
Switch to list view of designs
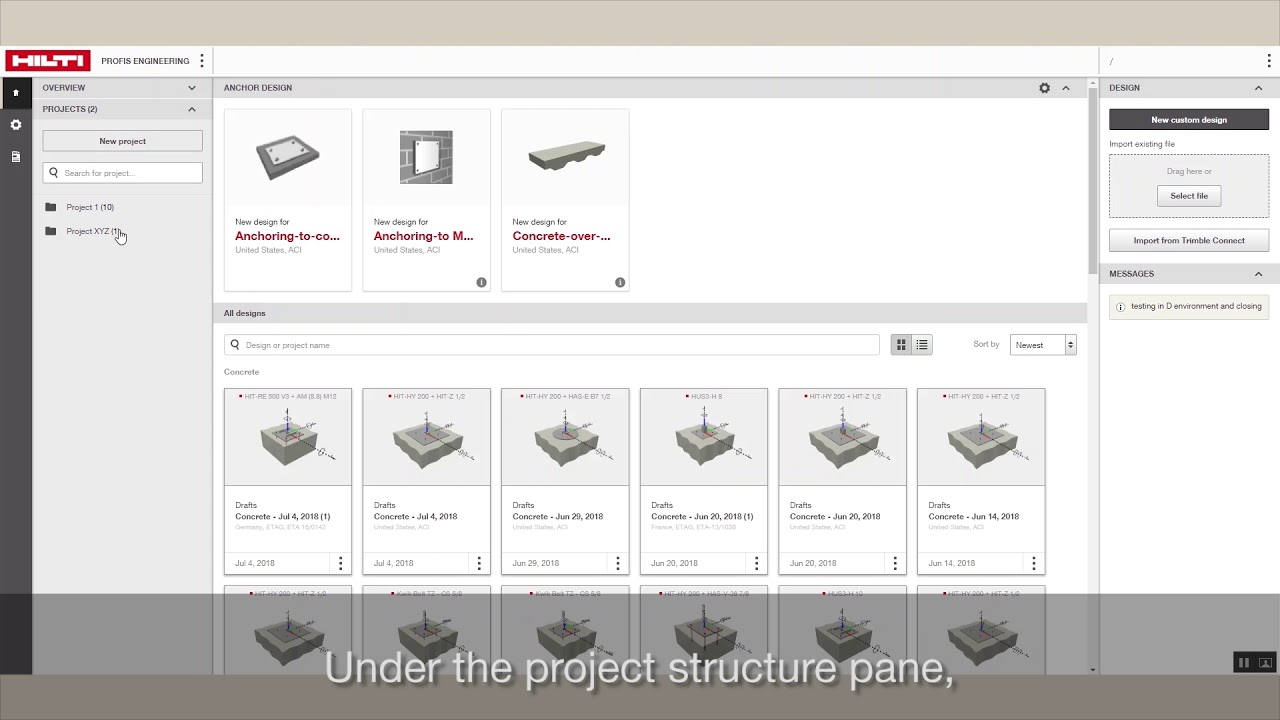click(922, 345)
